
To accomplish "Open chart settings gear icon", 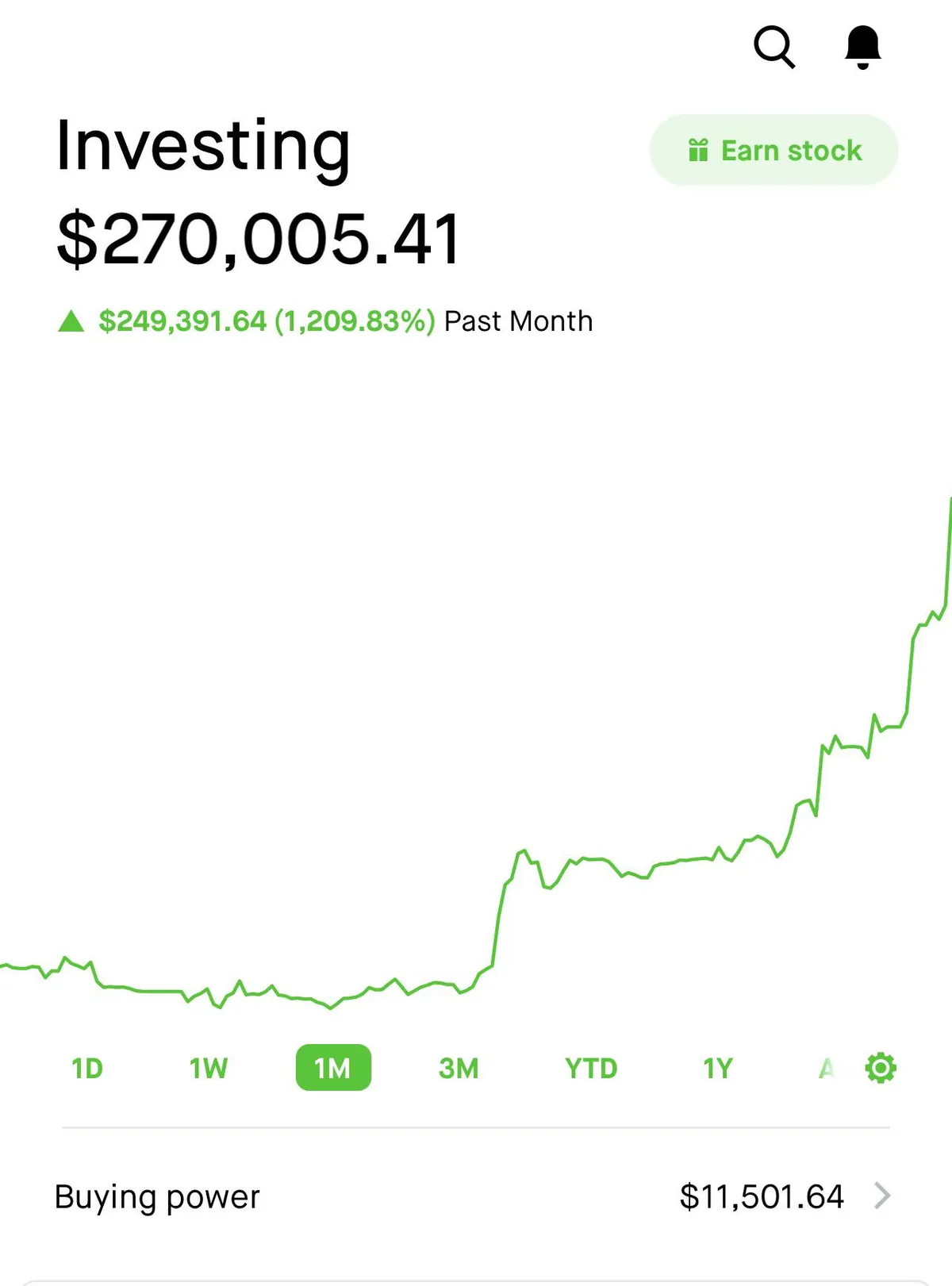I will pos(881,1068).
